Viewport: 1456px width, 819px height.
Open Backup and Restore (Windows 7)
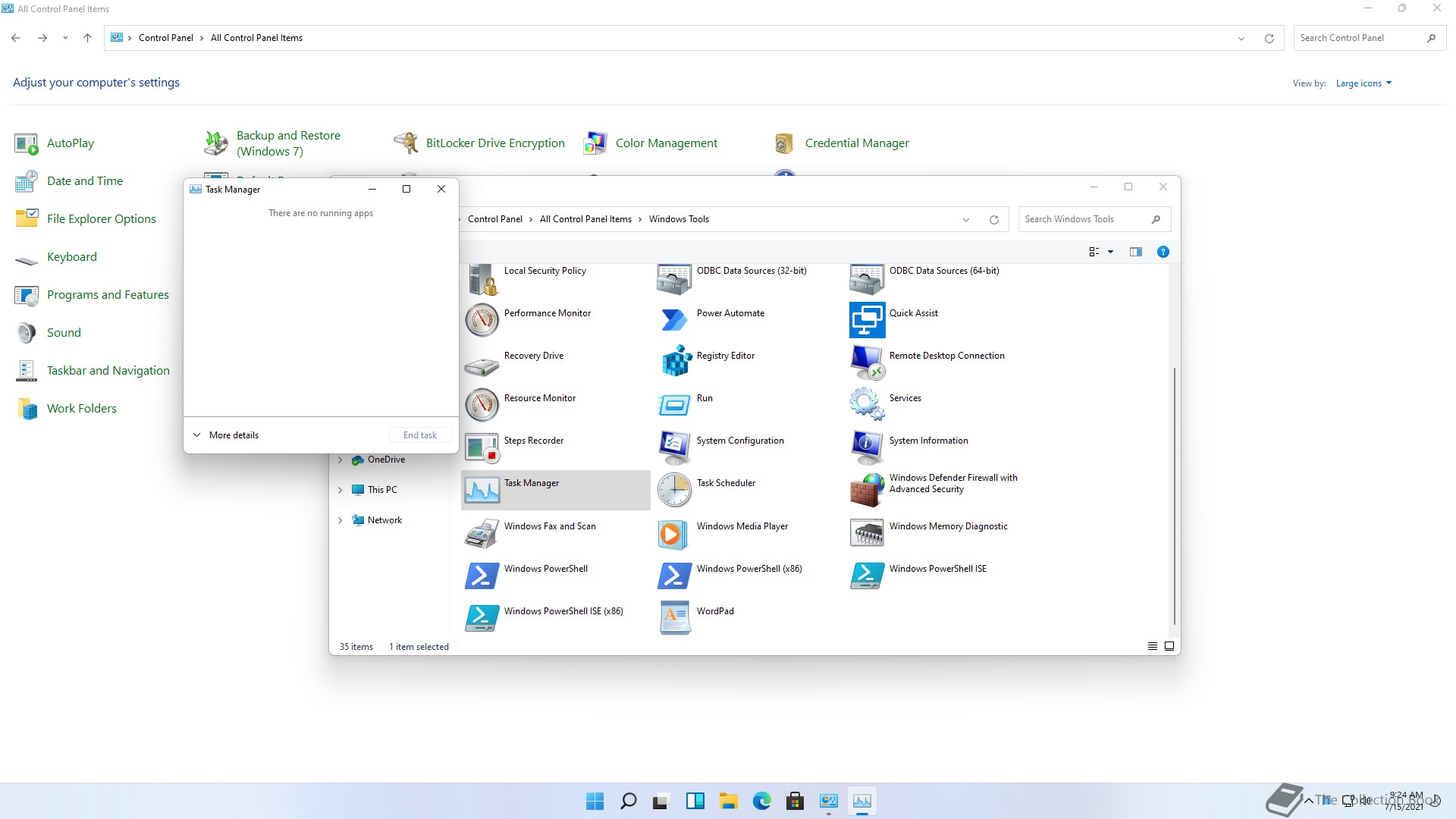point(273,143)
